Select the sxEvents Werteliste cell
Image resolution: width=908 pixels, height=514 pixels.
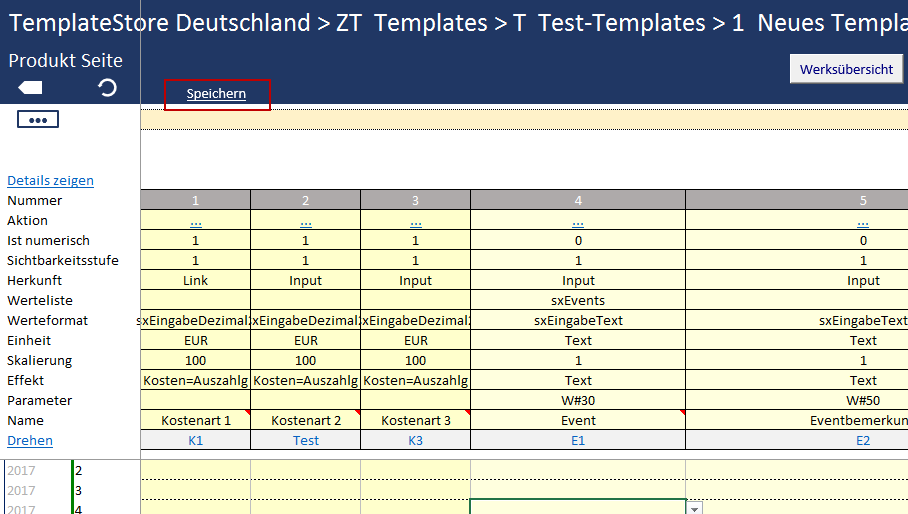[x=578, y=301]
